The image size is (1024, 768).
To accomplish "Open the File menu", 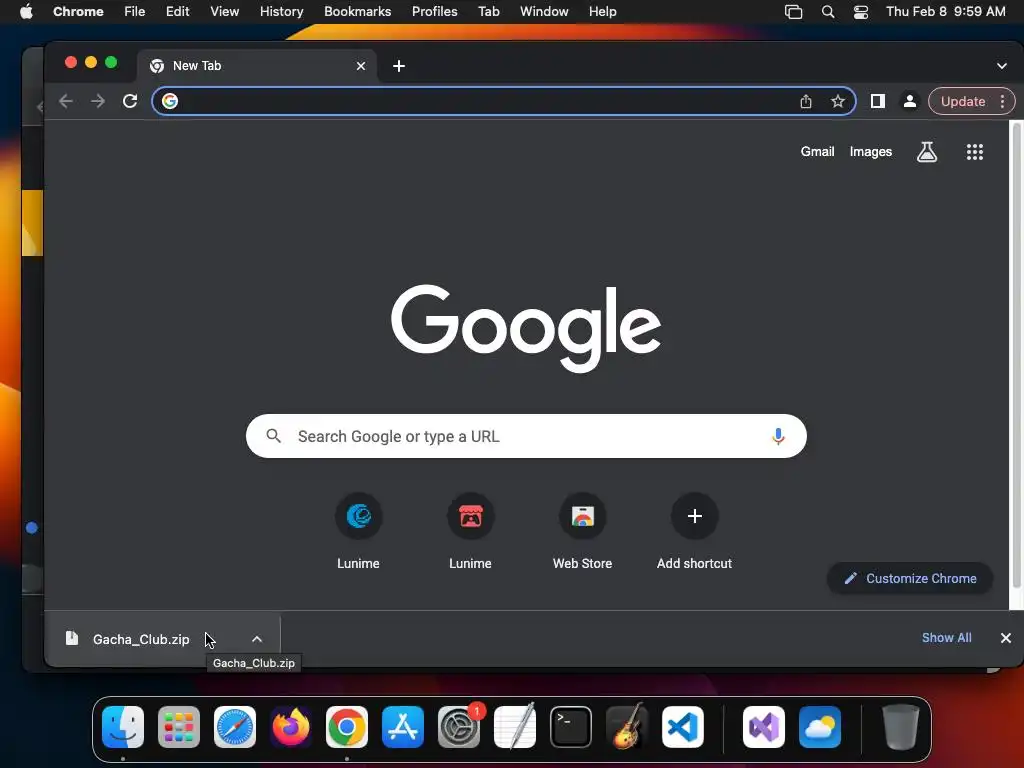I will click(x=135, y=12).
